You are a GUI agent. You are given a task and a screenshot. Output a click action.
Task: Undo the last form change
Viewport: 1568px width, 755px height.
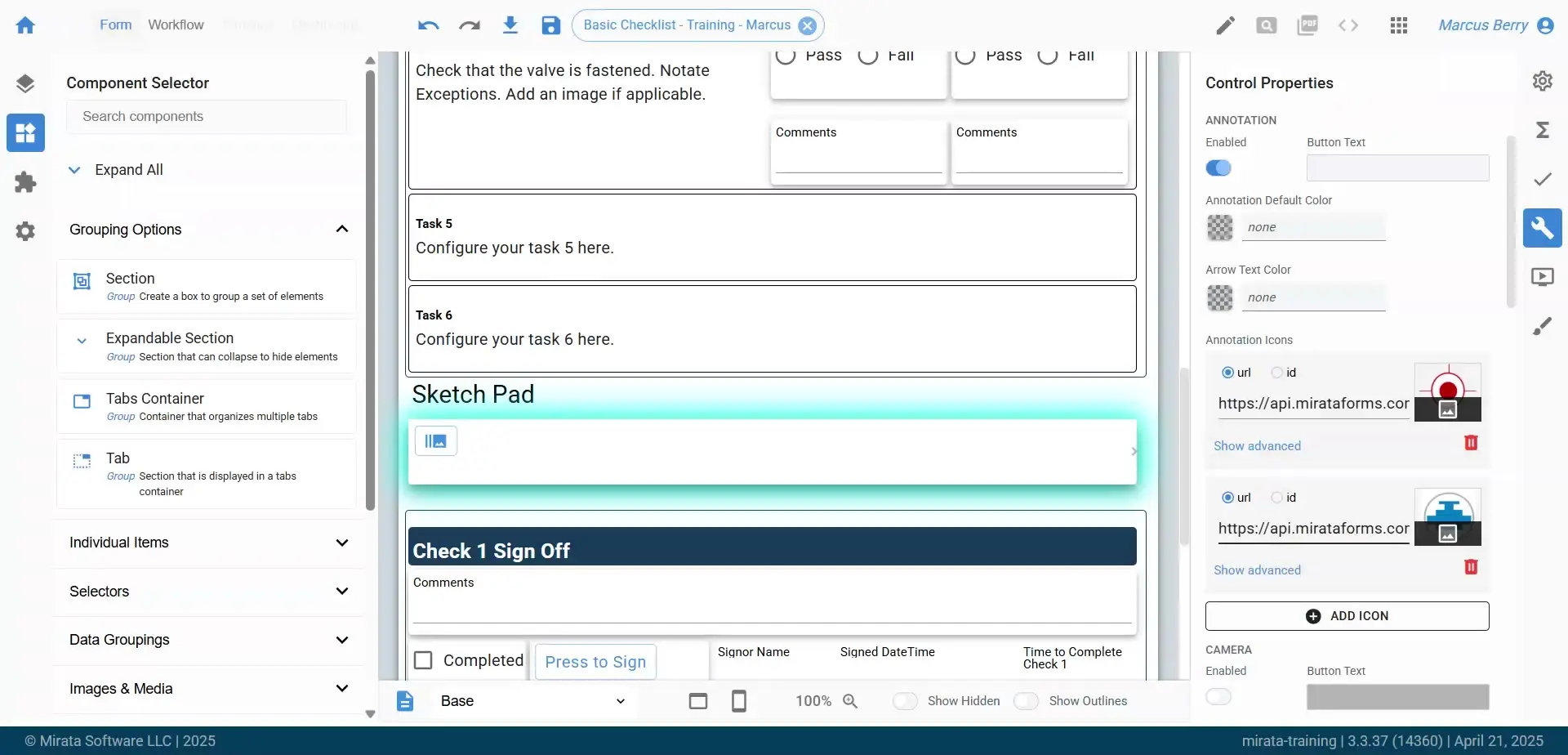[428, 25]
